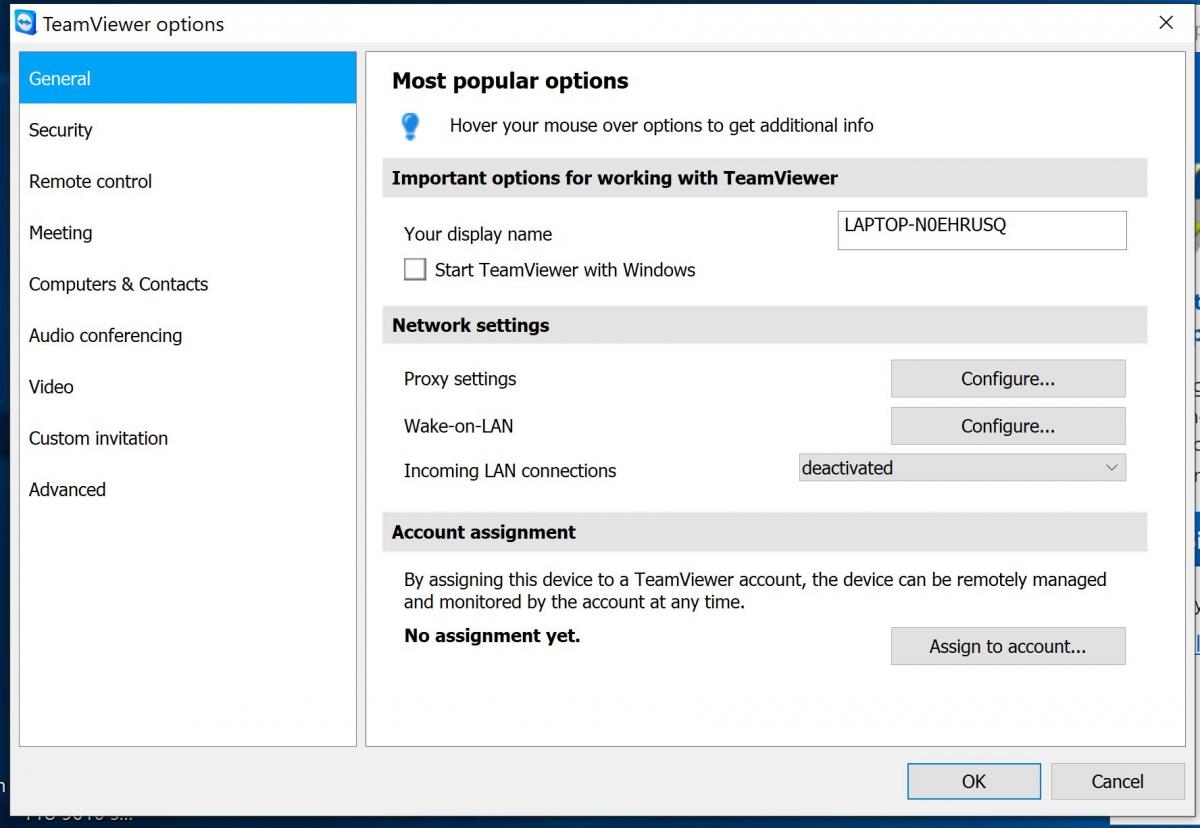
Task: Configure Wake-on-LAN
Action: pos(1008,426)
